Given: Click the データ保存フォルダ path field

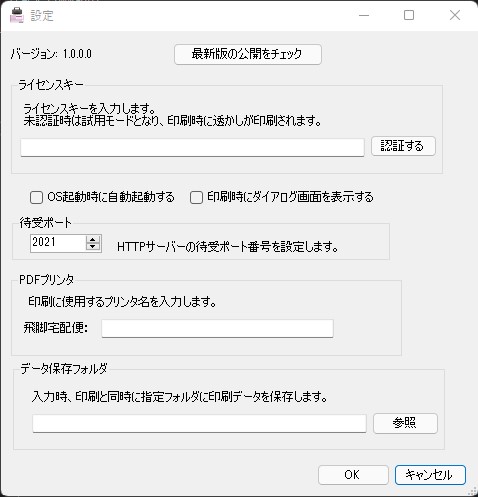Looking at the screenshot, I should (x=199, y=424).
